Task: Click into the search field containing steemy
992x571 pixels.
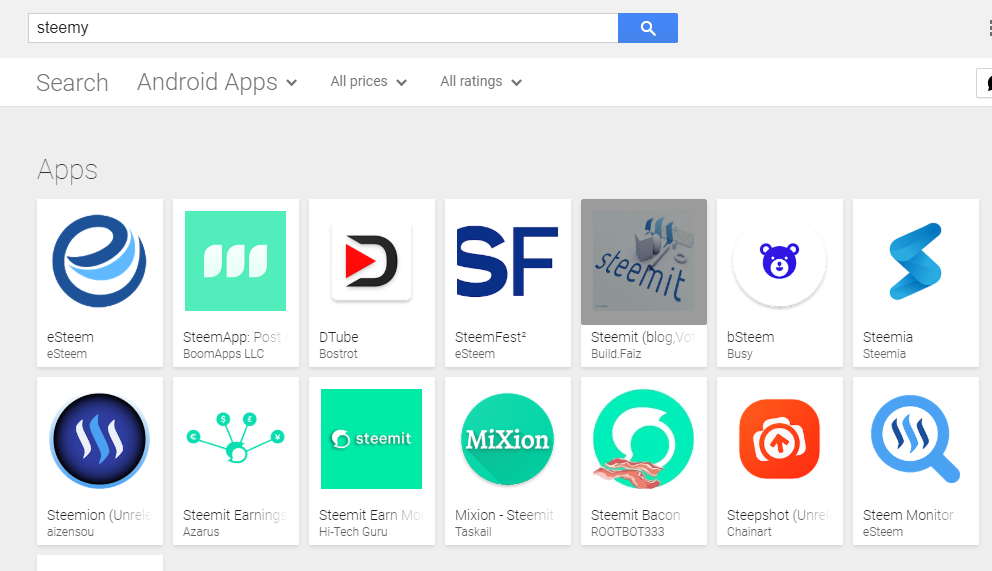Action: point(323,28)
